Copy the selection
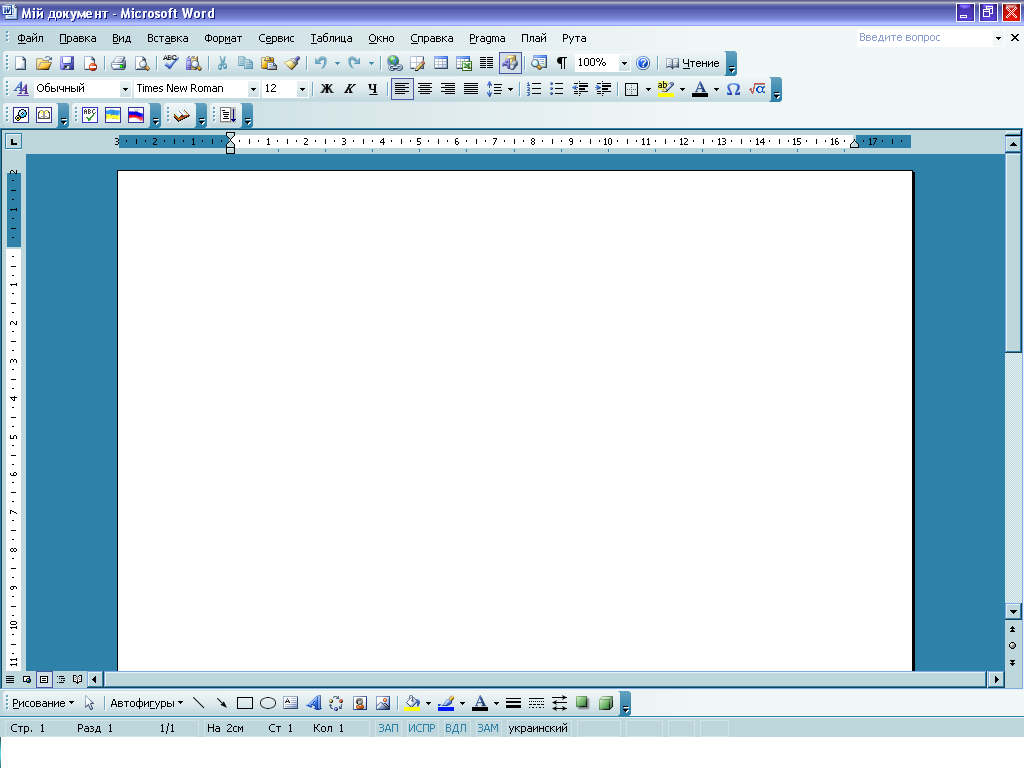This screenshot has height=768, width=1024. click(245, 63)
